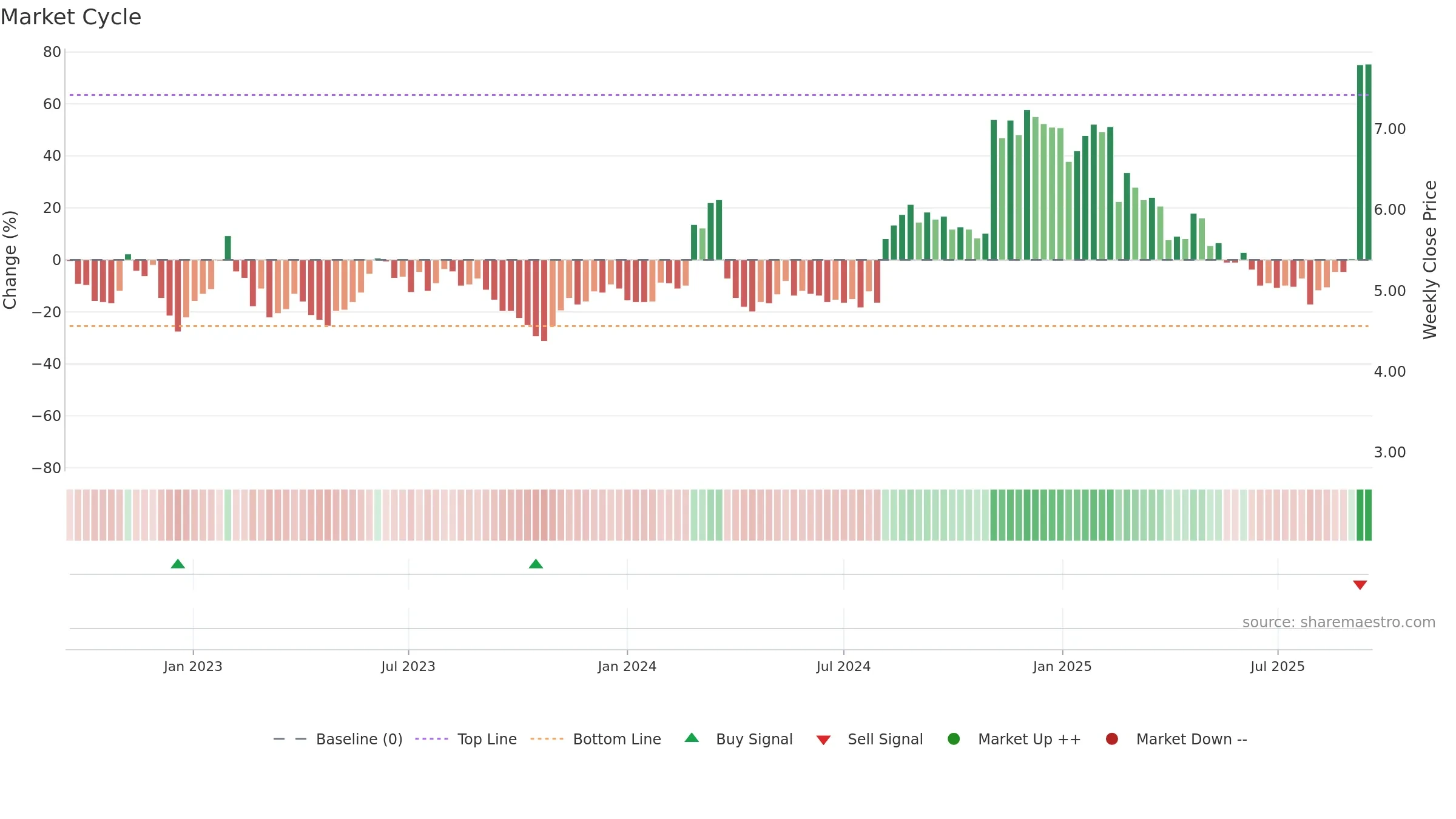Click the 'Change (%)' axis title
The image size is (1456, 819).
pos(10,260)
